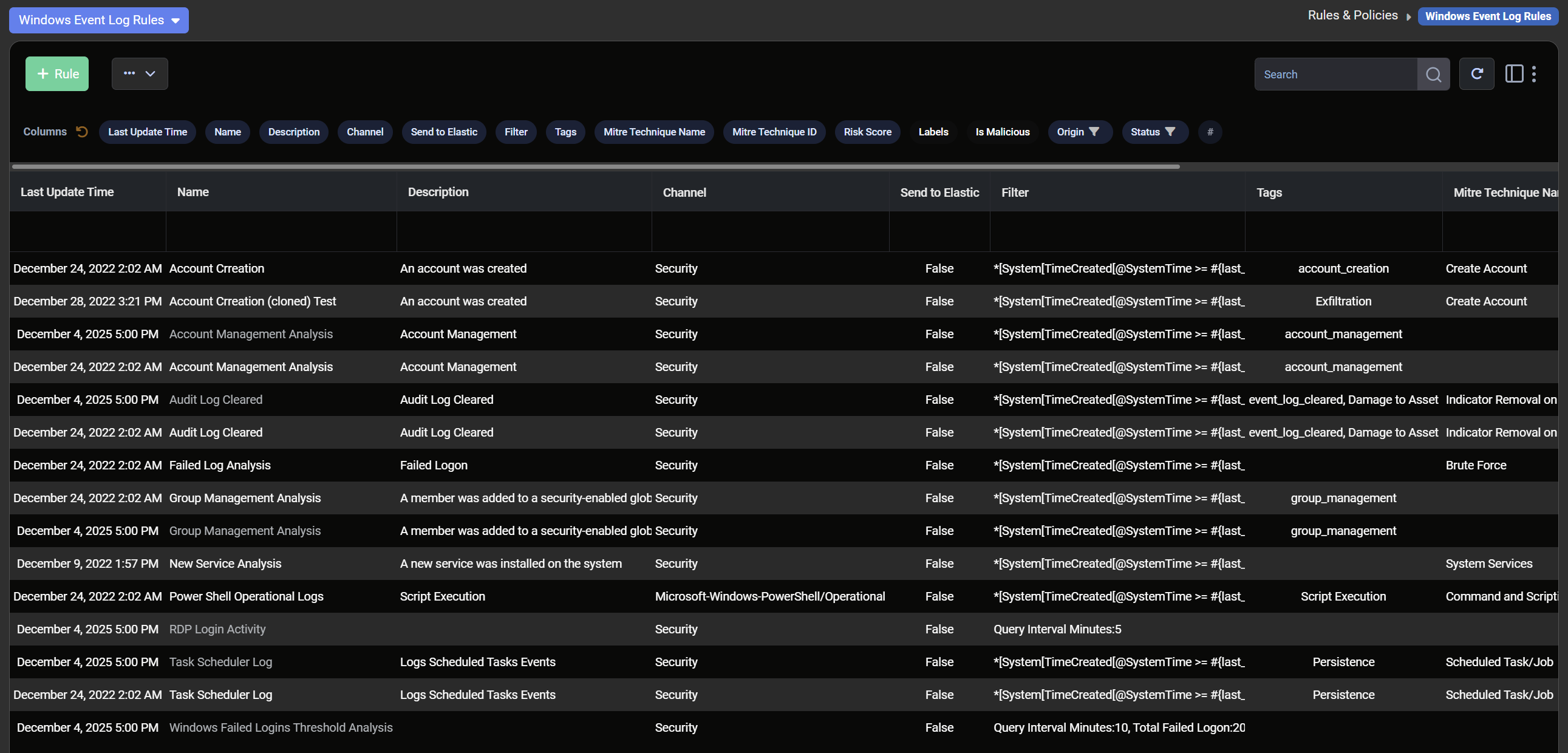This screenshot has height=753, width=1568.
Task: Open the RDP Login Activity rule
Action: pyautogui.click(x=217, y=629)
